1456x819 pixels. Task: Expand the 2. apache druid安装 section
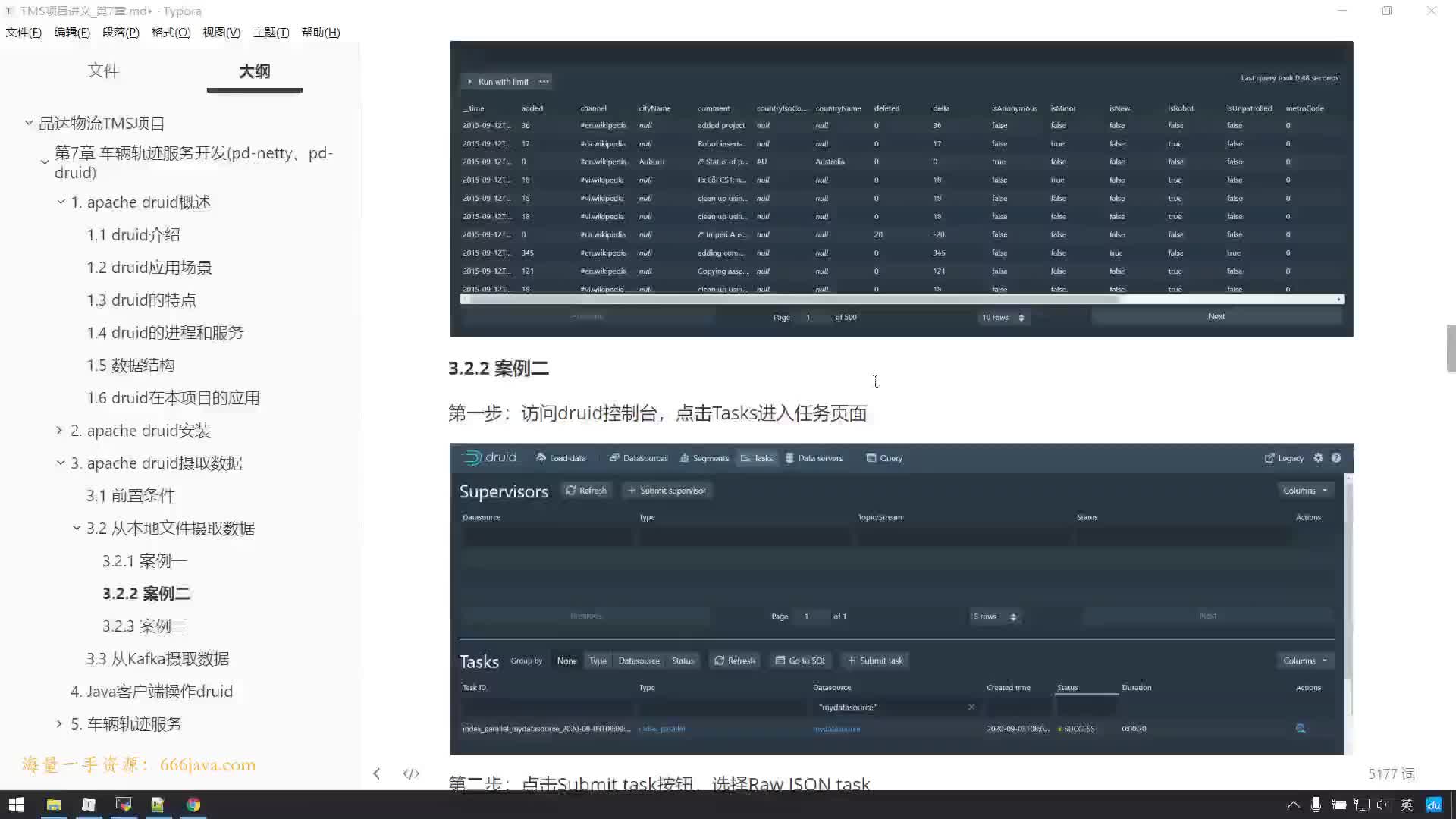tap(59, 430)
